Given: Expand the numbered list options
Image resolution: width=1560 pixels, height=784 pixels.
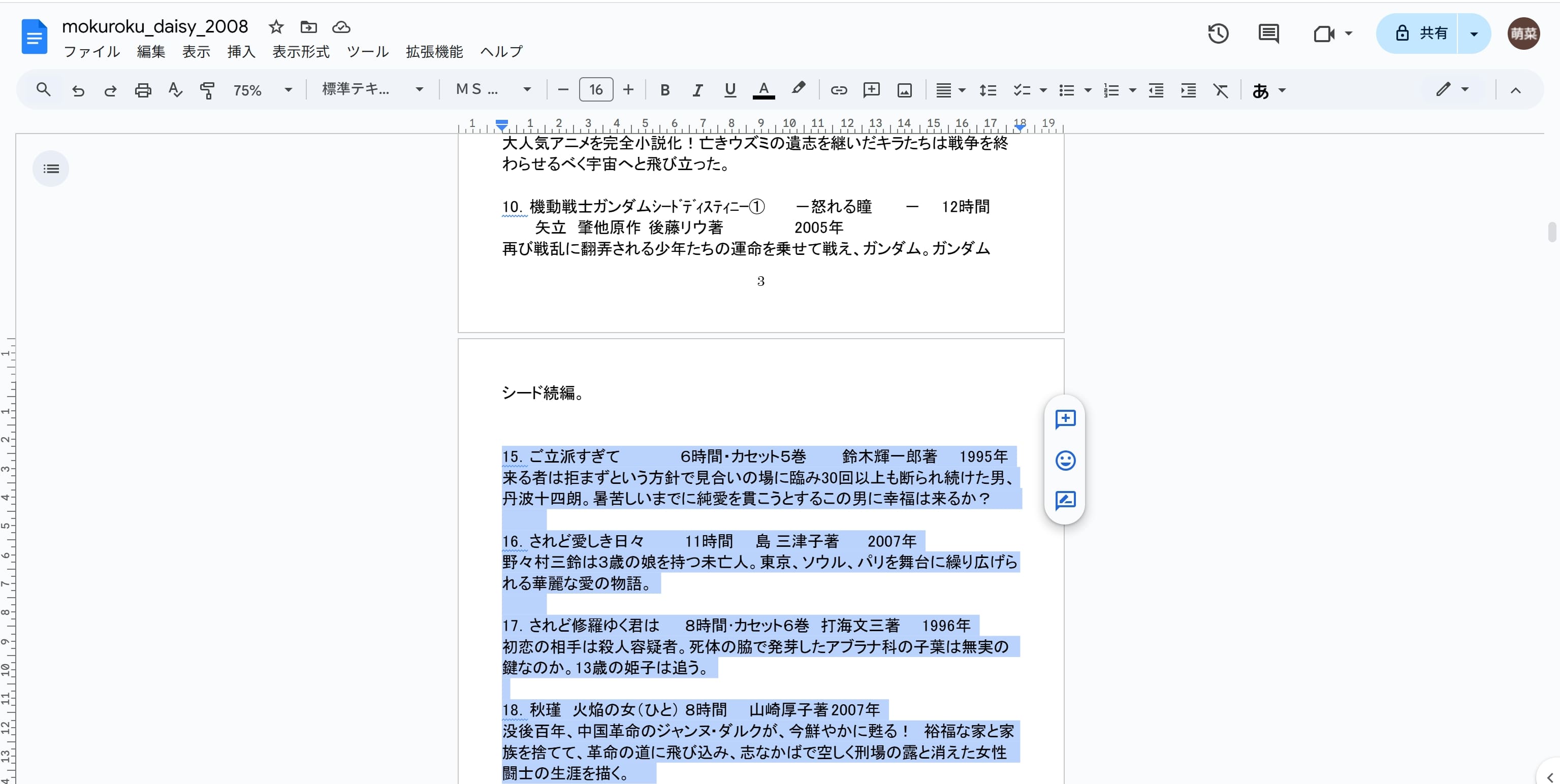Looking at the screenshot, I should pyautogui.click(x=1132, y=89).
